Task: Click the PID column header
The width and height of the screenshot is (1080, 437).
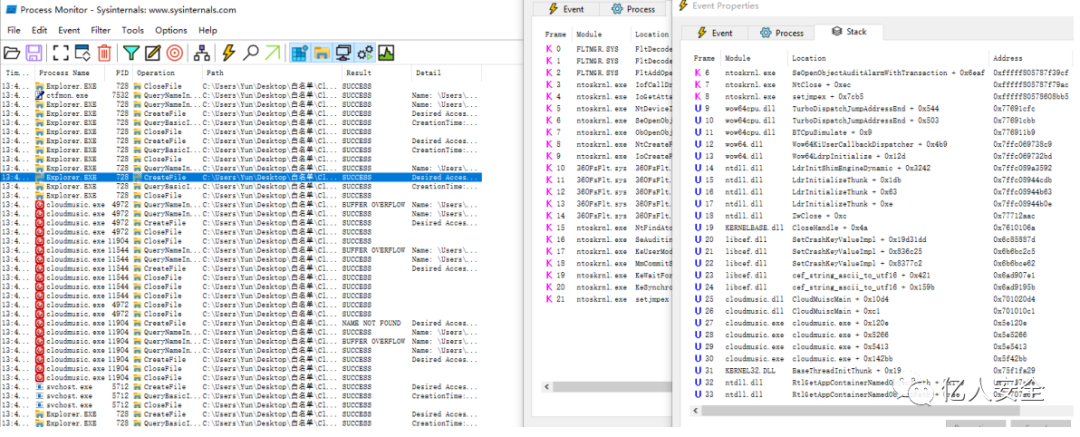Action: point(120,73)
